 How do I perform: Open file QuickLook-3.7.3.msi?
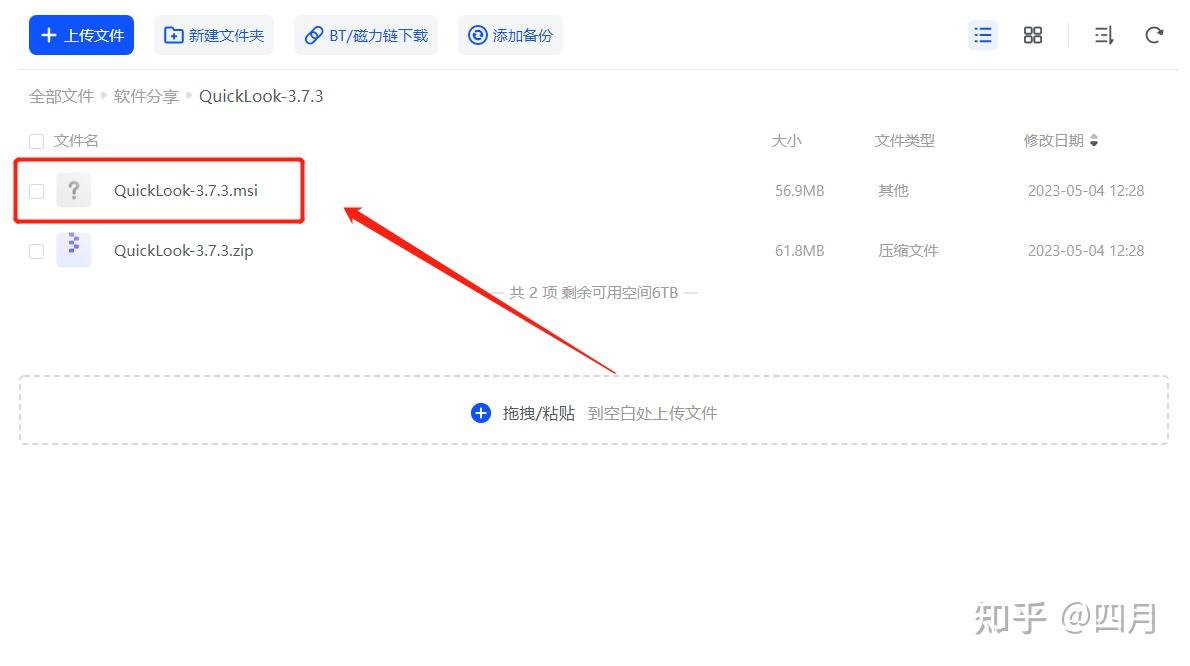click(186, 190)
